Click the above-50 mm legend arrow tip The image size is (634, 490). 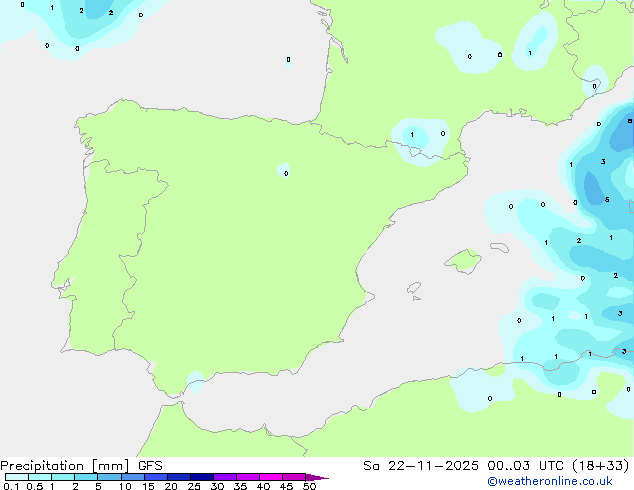317,477
